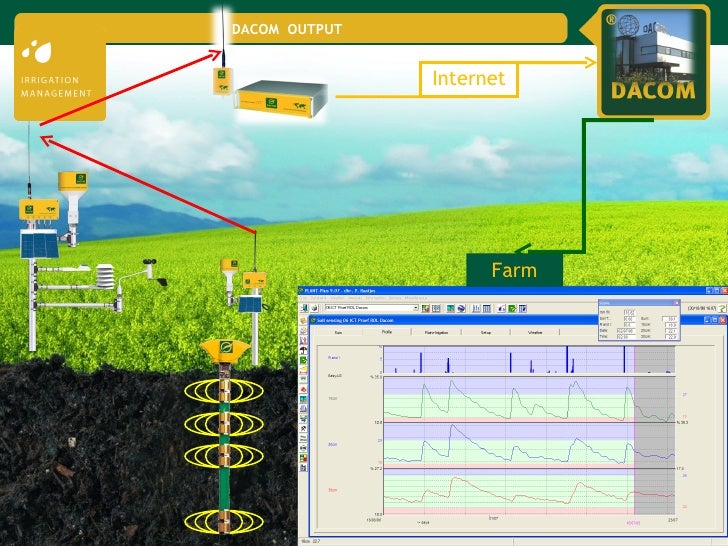Click the red ball icon in left sidebar
This screenshot has width=728, height=546.
coord(303,389)
